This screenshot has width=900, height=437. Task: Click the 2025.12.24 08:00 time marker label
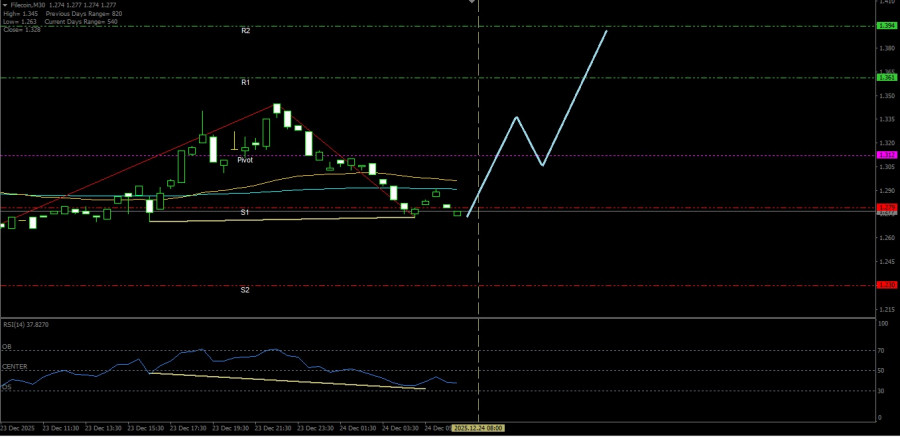tap(479, 428)
